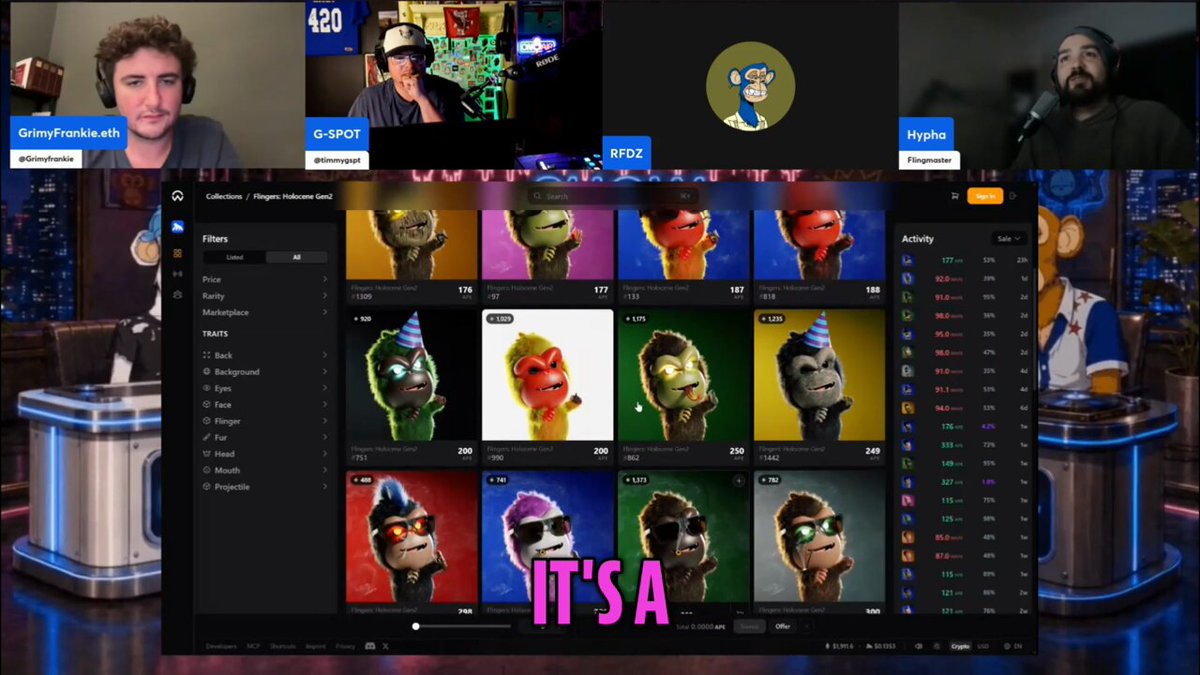Switch filter to Listed only

coord(234,257)
